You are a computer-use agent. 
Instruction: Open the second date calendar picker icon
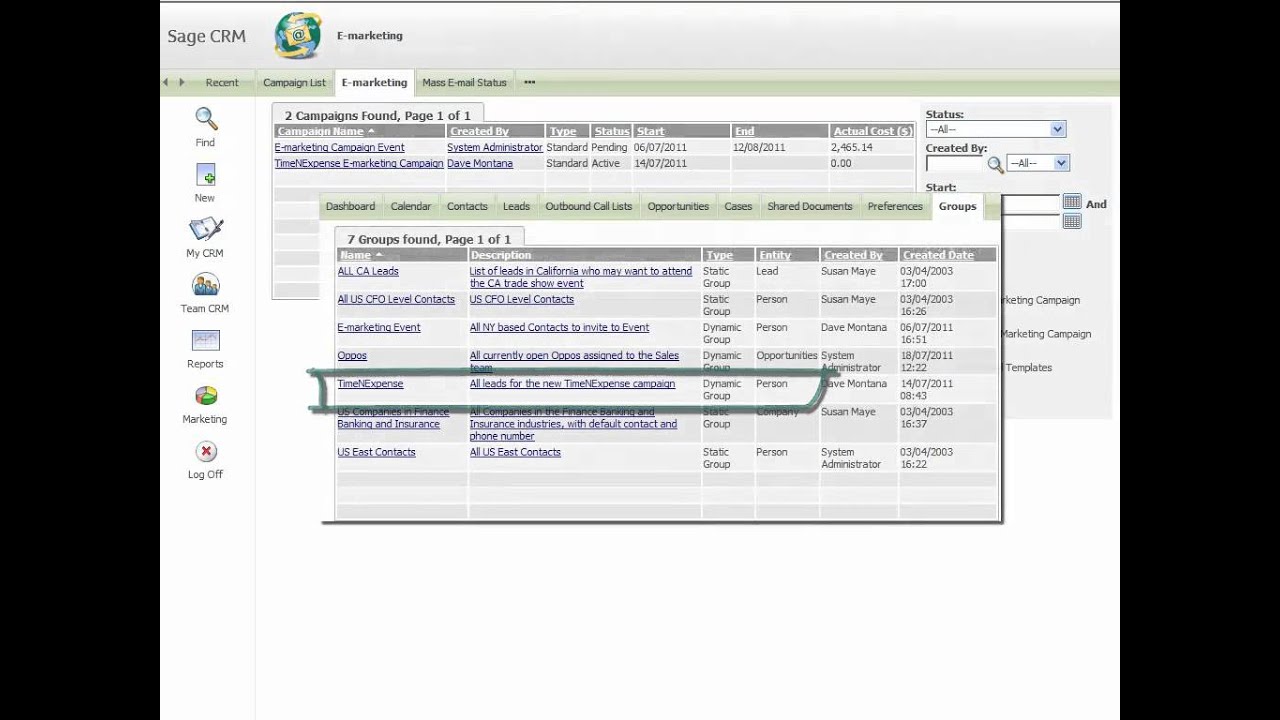tap(1072, 221)
